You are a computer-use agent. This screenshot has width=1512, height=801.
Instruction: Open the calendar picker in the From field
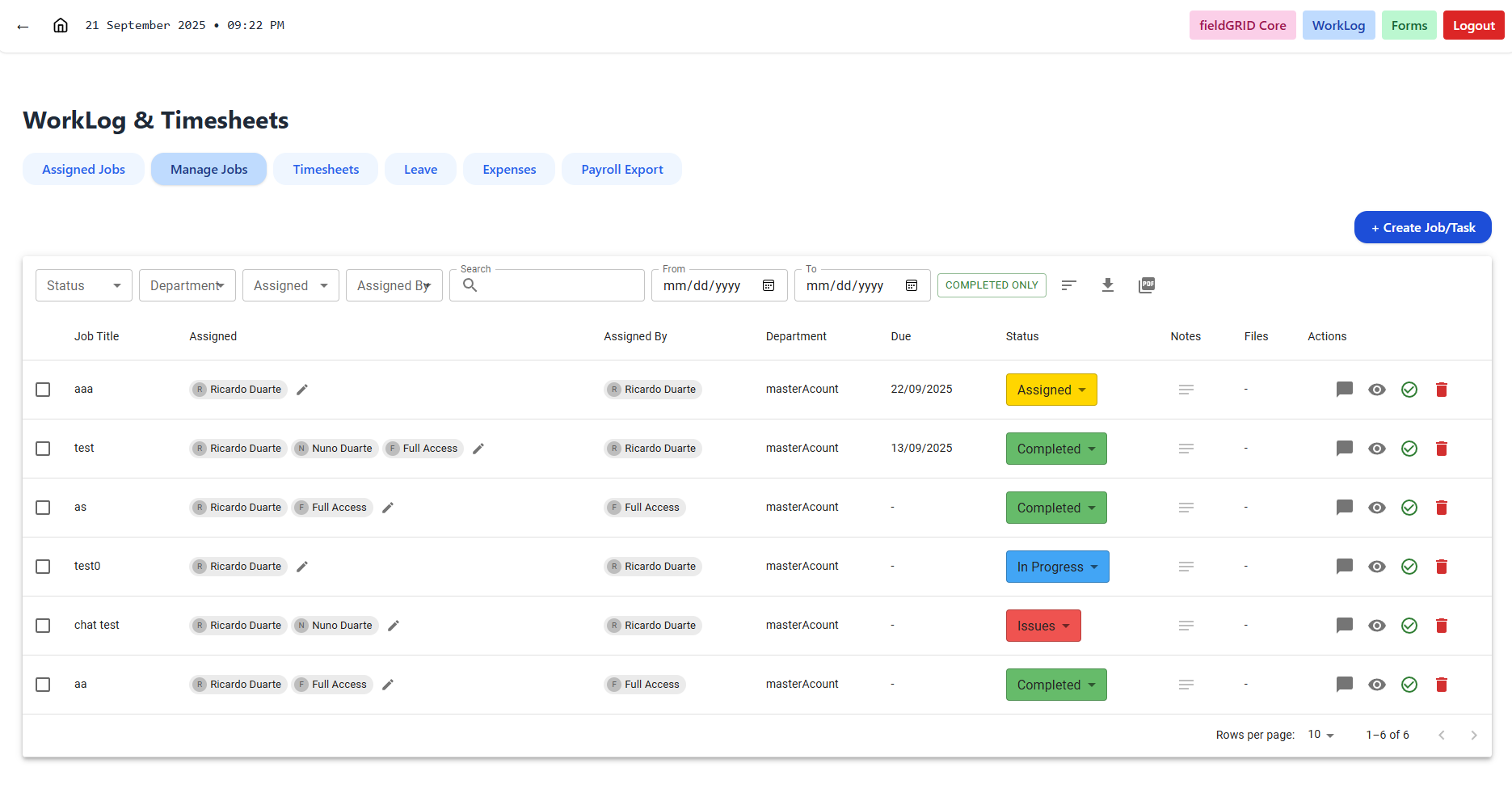[x=768, y=285]
